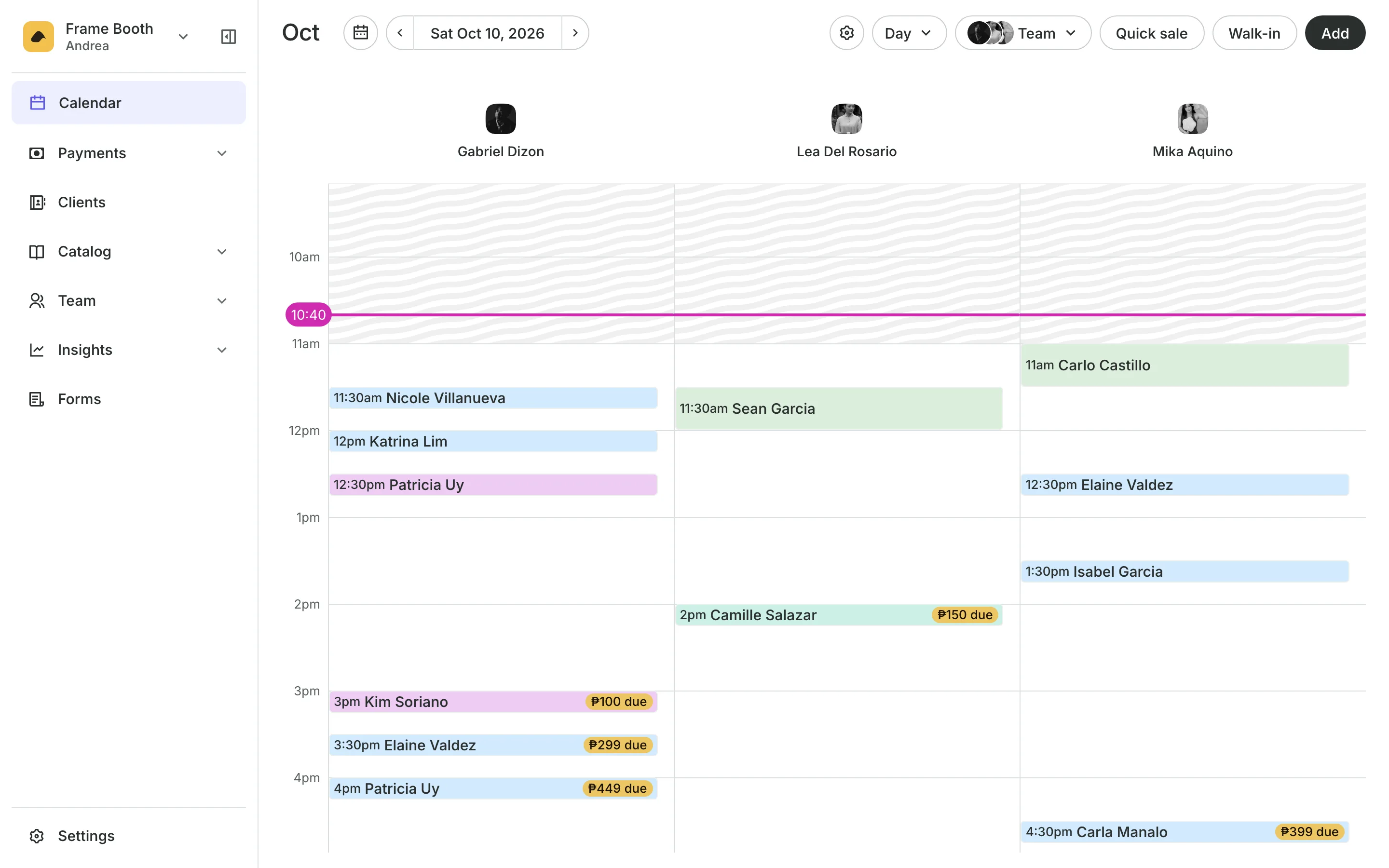Open the Clients menu item
The image size is (1389, 868).
tap(129, 202)
